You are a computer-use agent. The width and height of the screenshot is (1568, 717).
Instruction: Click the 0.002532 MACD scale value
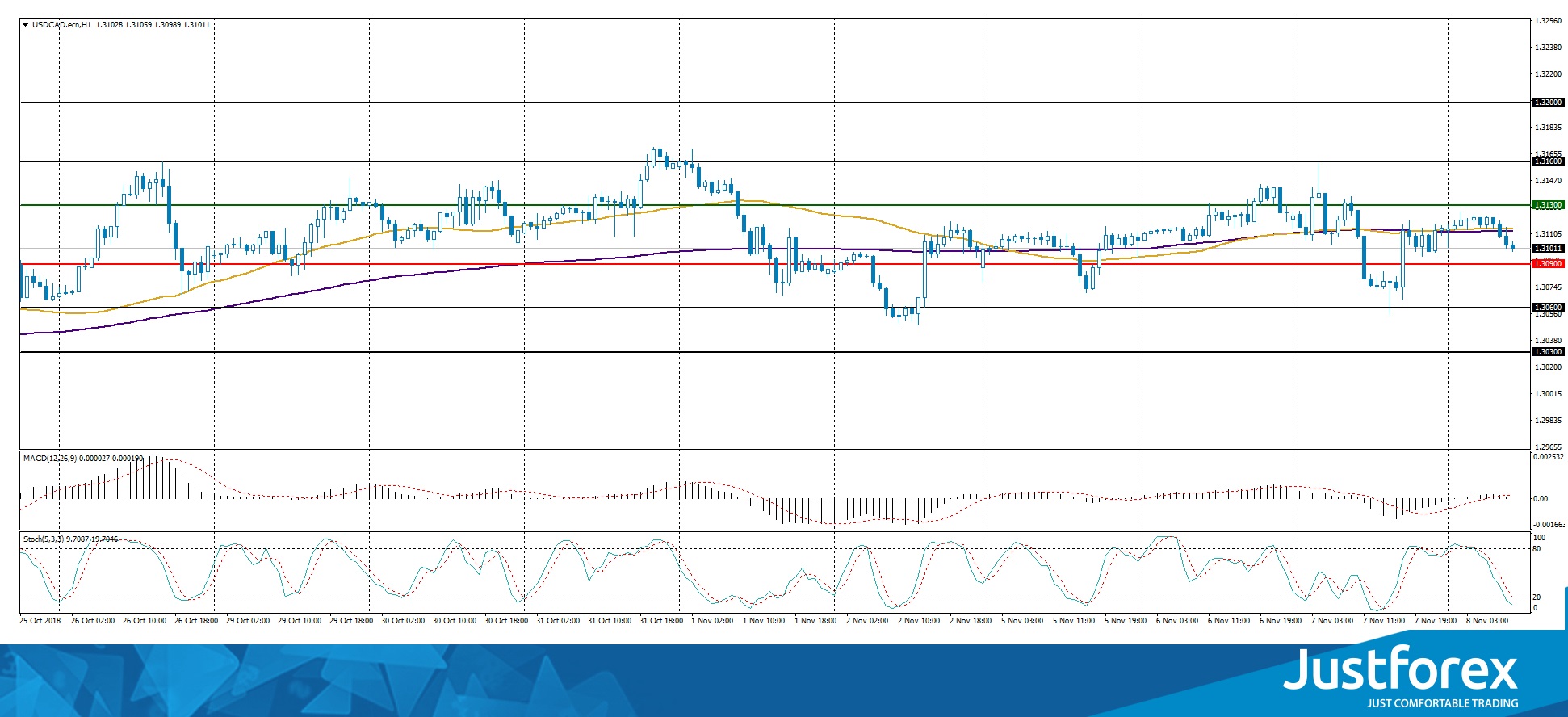pyautogui.click(x=1549, y=457)
